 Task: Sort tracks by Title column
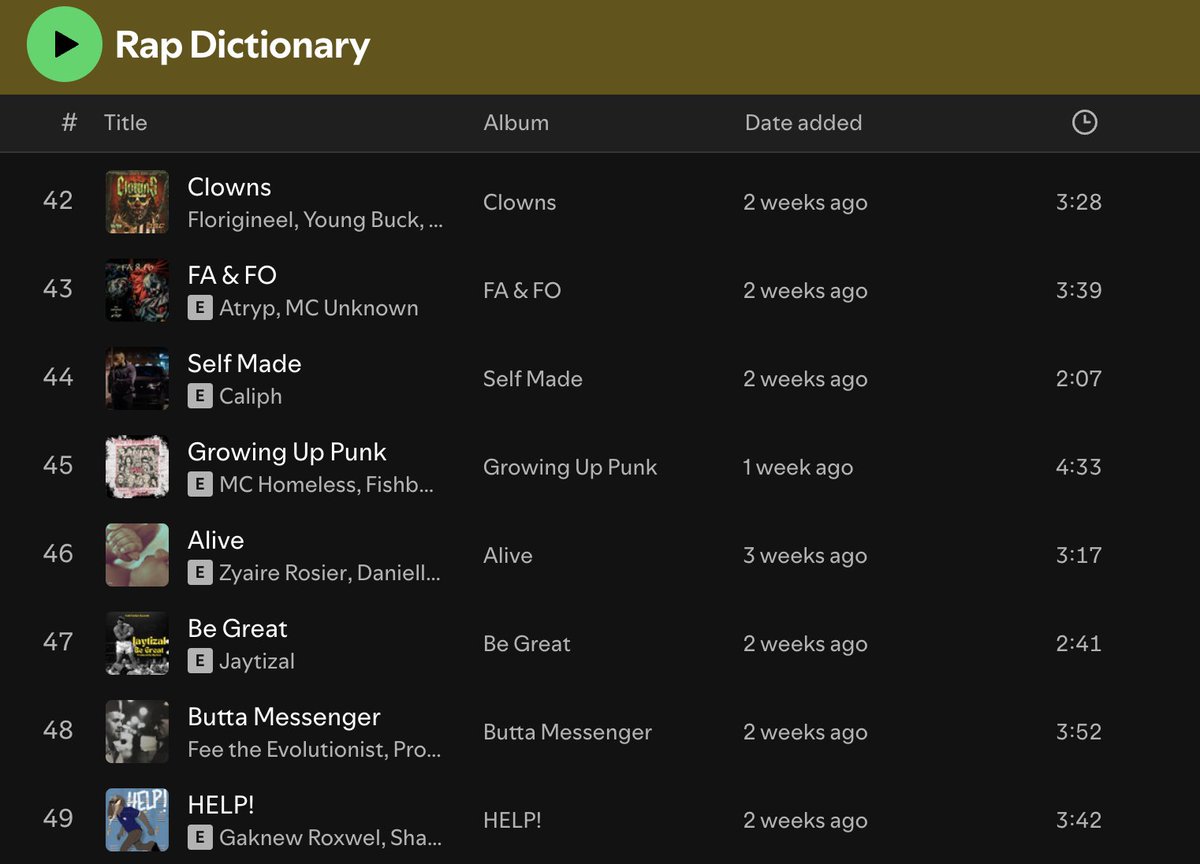coord(125,123)
